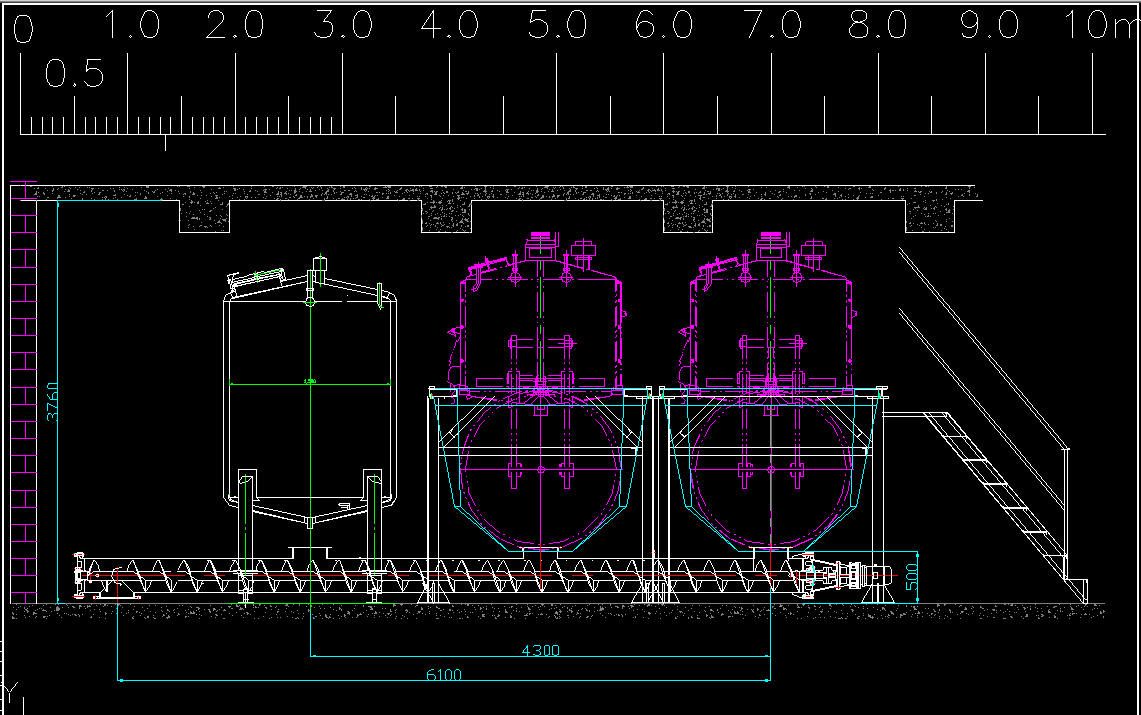Screen dimensions: 1141x715
Task: Select the 1.0 scale ruler label
Action: [x=132, y=26]
